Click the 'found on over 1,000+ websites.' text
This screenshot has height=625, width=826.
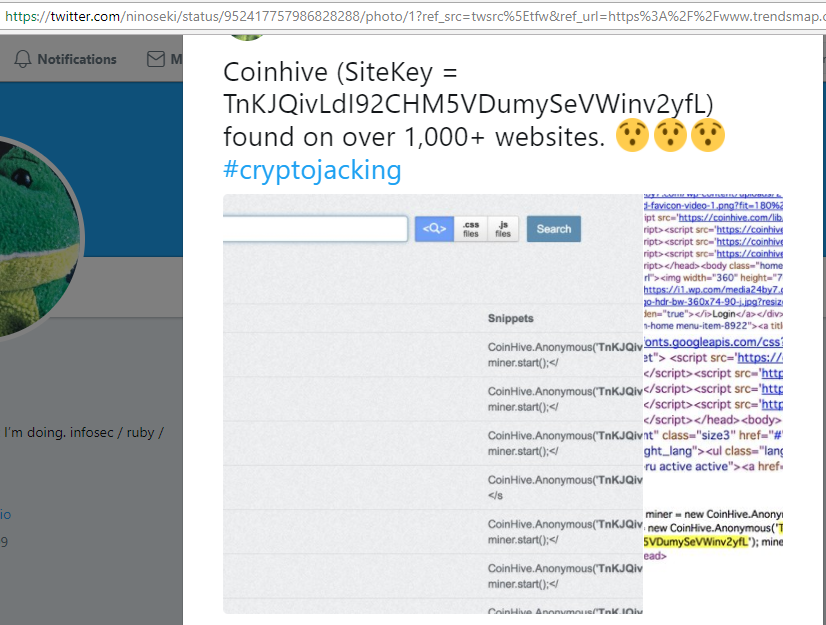pyautogui.click(x=414, y=137)
